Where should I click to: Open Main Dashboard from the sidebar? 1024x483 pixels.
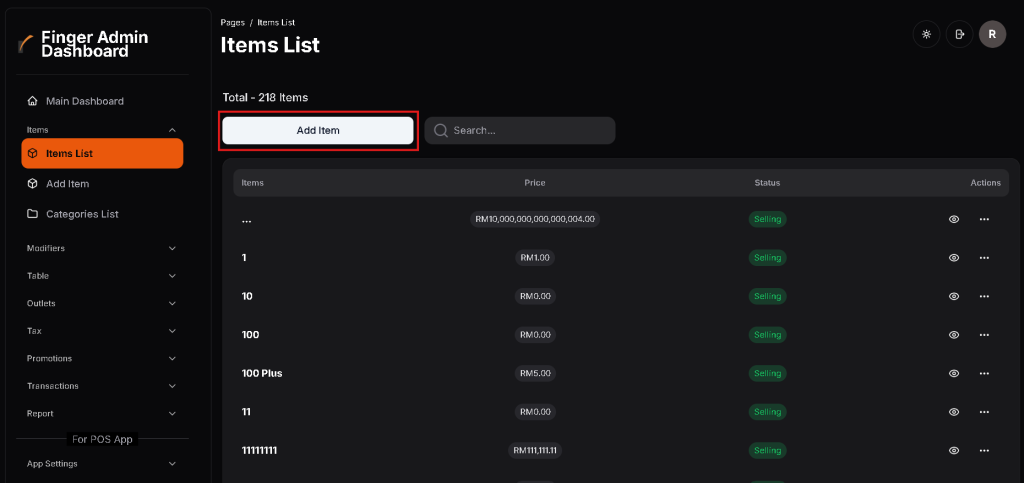(84, 101)
